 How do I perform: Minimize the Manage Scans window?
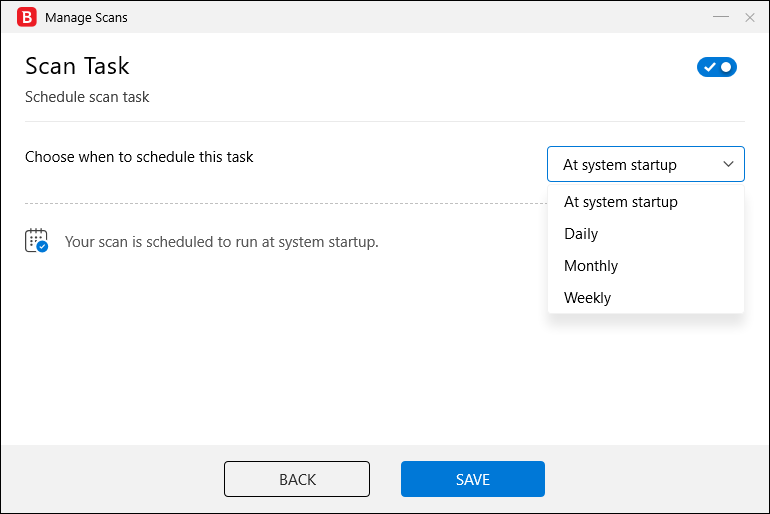tap(720, 17)
